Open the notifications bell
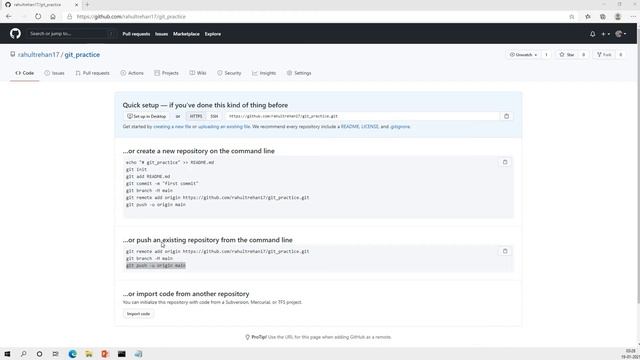 (592, 34)
